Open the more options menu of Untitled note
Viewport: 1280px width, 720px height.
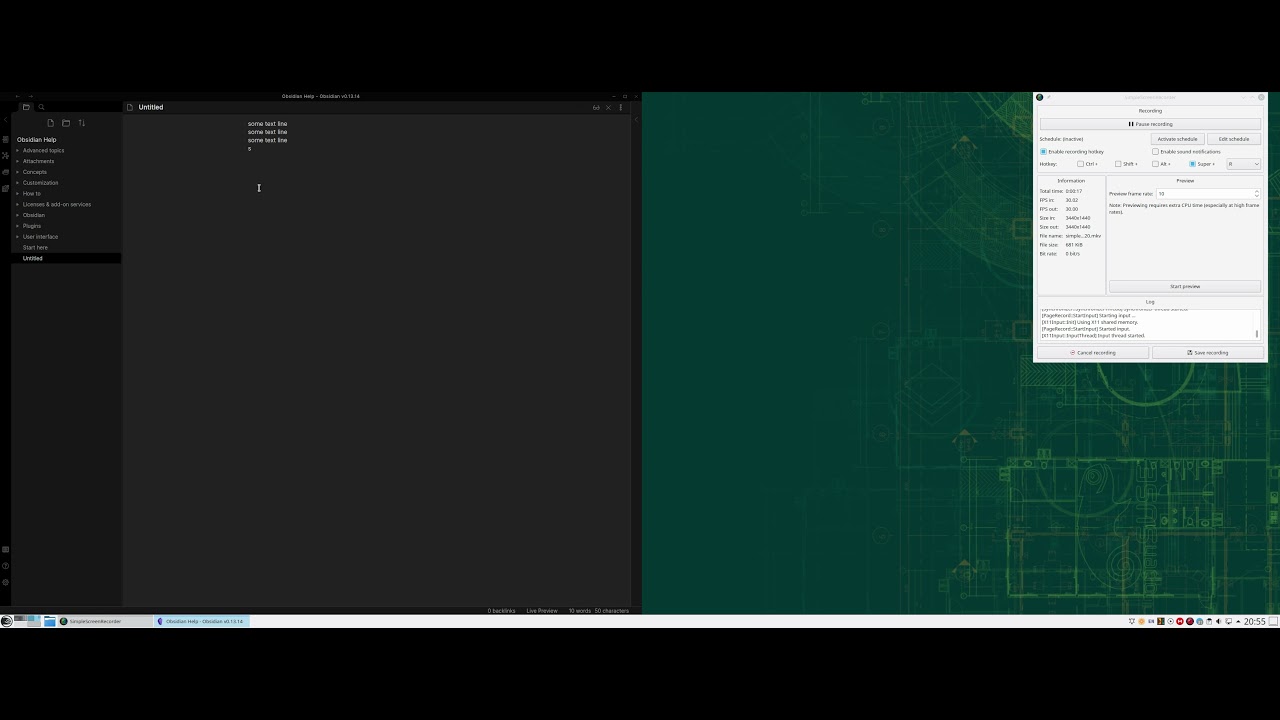[x=620, y=107]
